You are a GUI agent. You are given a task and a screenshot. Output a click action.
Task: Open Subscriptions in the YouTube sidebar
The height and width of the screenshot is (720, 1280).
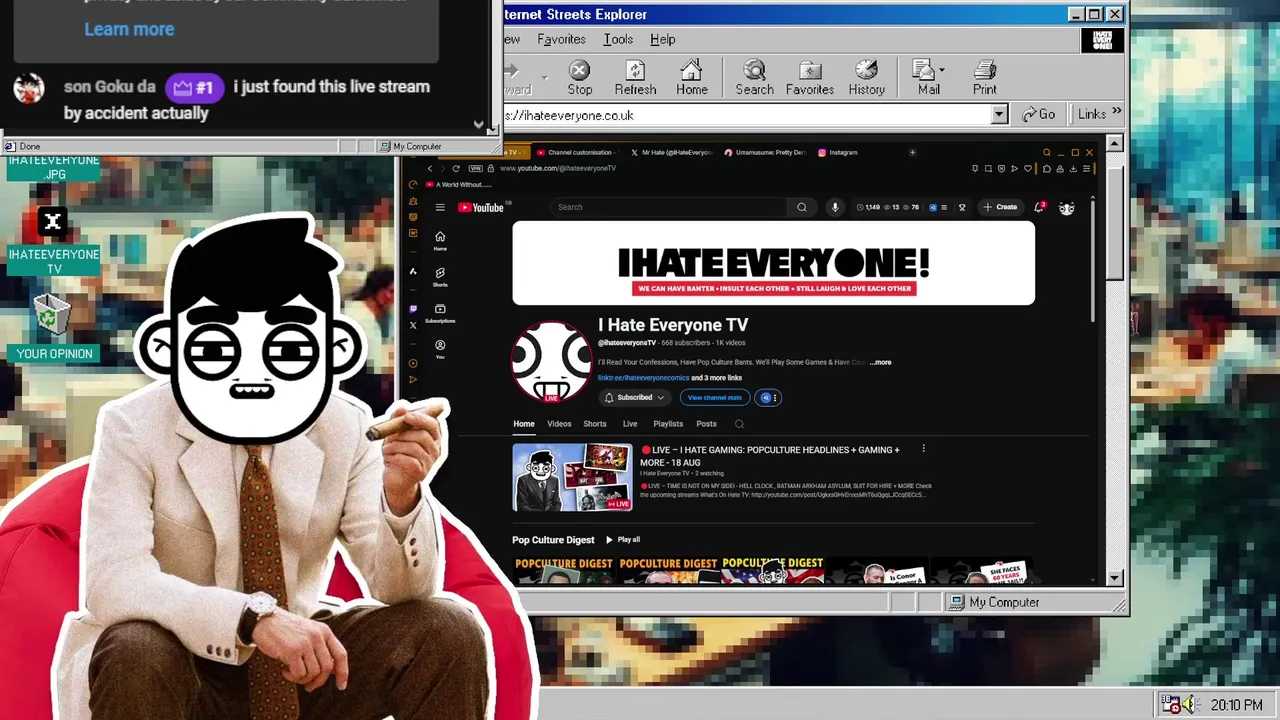(x=440, y=313)
